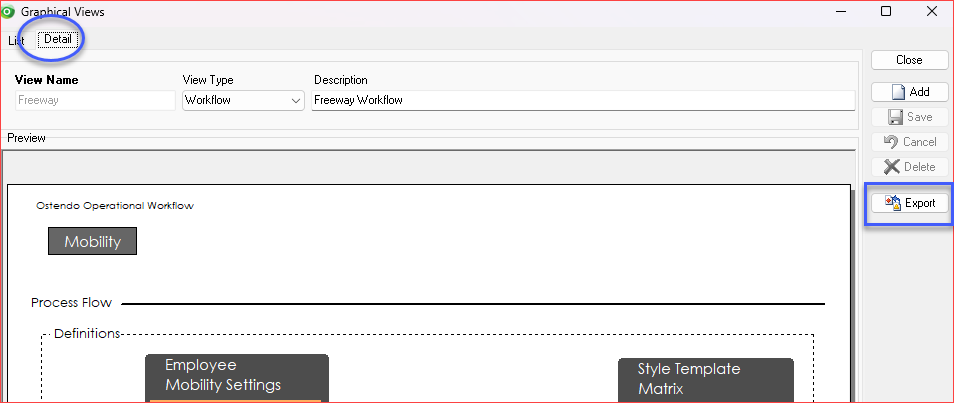Click the Process Flow section label
This screenshot has height=403, width=954.
point(71,303)
